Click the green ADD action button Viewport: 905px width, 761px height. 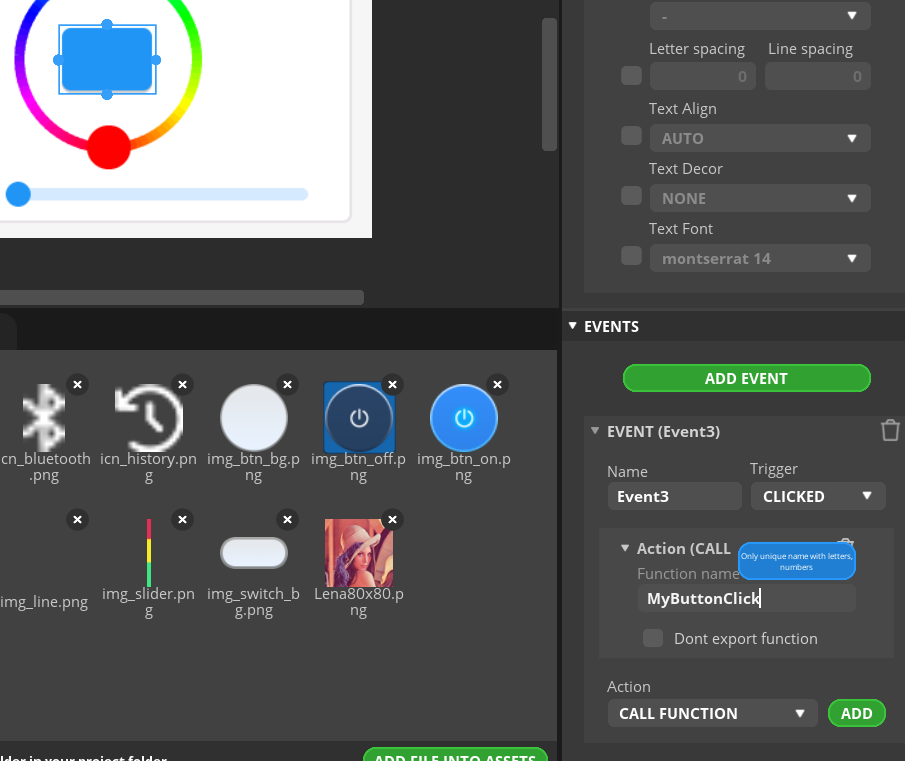coord(857,713)
